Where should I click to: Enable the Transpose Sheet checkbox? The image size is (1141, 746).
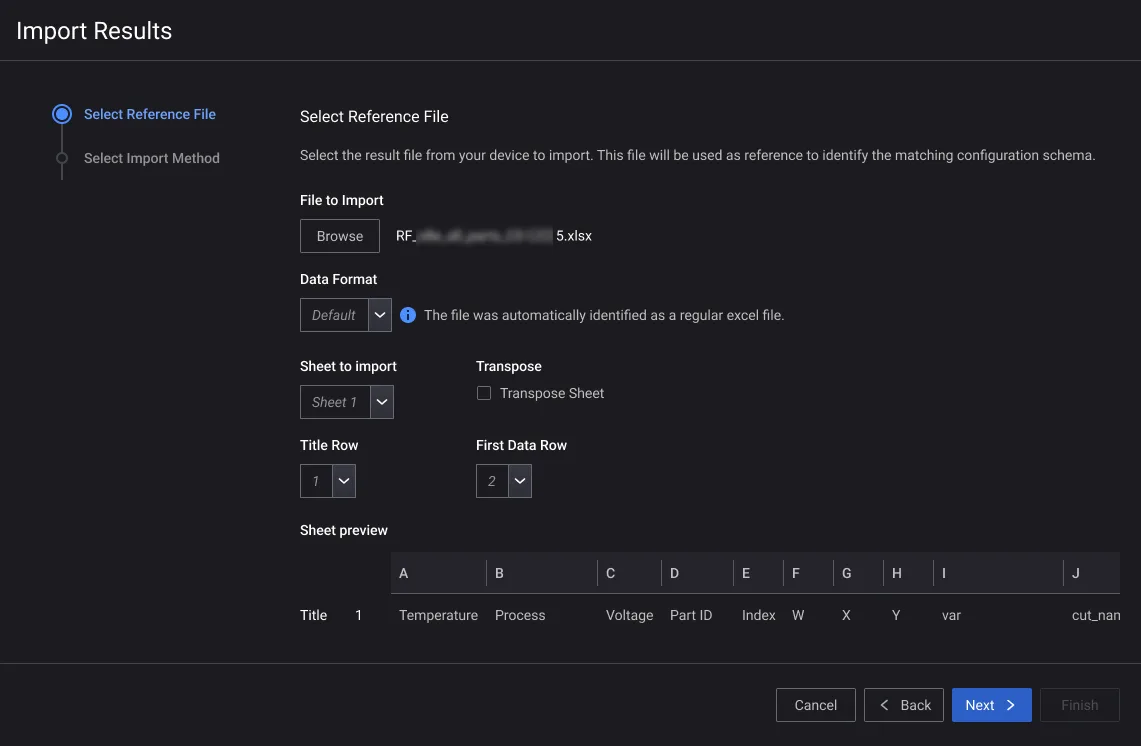pos(483,393)
